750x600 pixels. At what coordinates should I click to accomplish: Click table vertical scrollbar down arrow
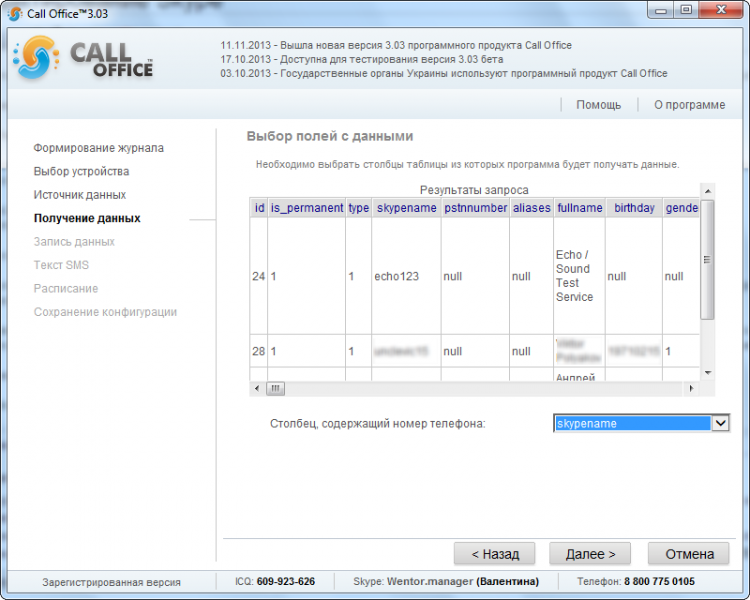(x=707, y=373)
